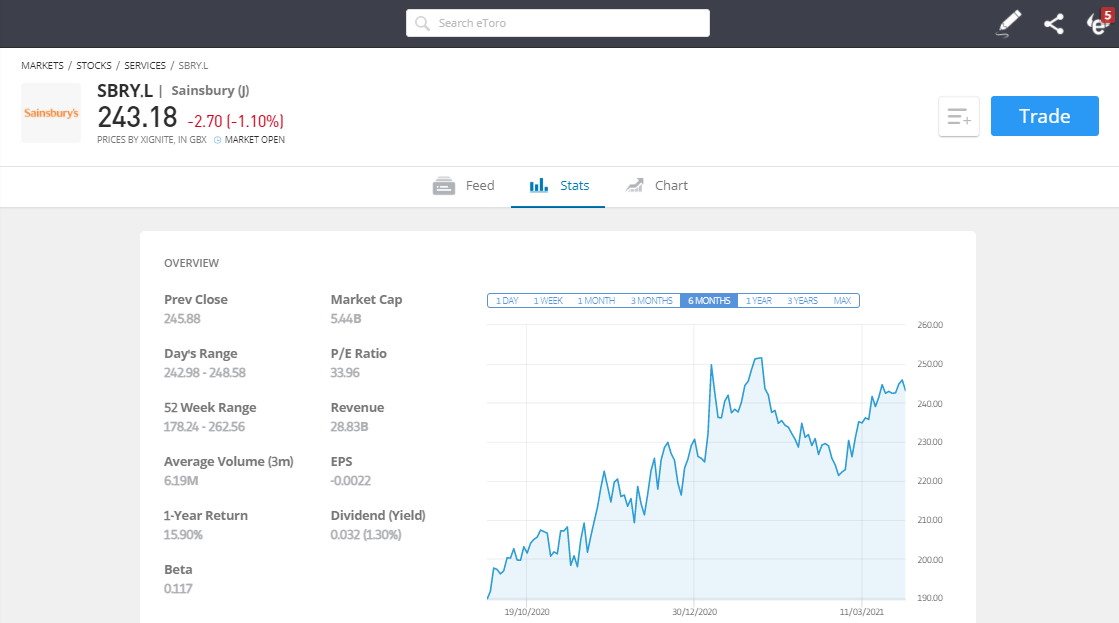Click the share icon in top bar
Viewport: 1119px width, 623px height.
pyautogui.click(x=1053, y=24)
